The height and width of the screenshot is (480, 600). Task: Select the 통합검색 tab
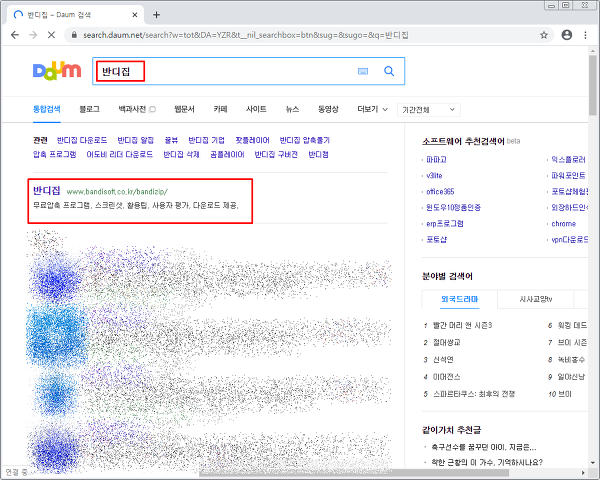click(47, 109)
